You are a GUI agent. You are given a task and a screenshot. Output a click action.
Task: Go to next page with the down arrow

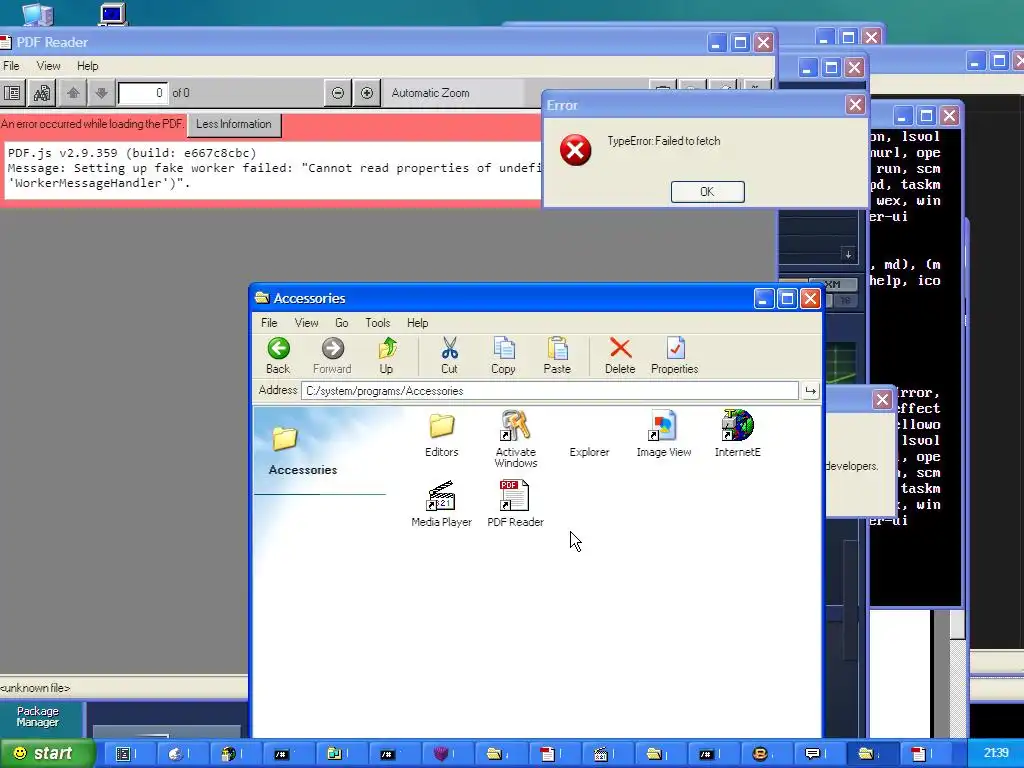click(101, 93)
